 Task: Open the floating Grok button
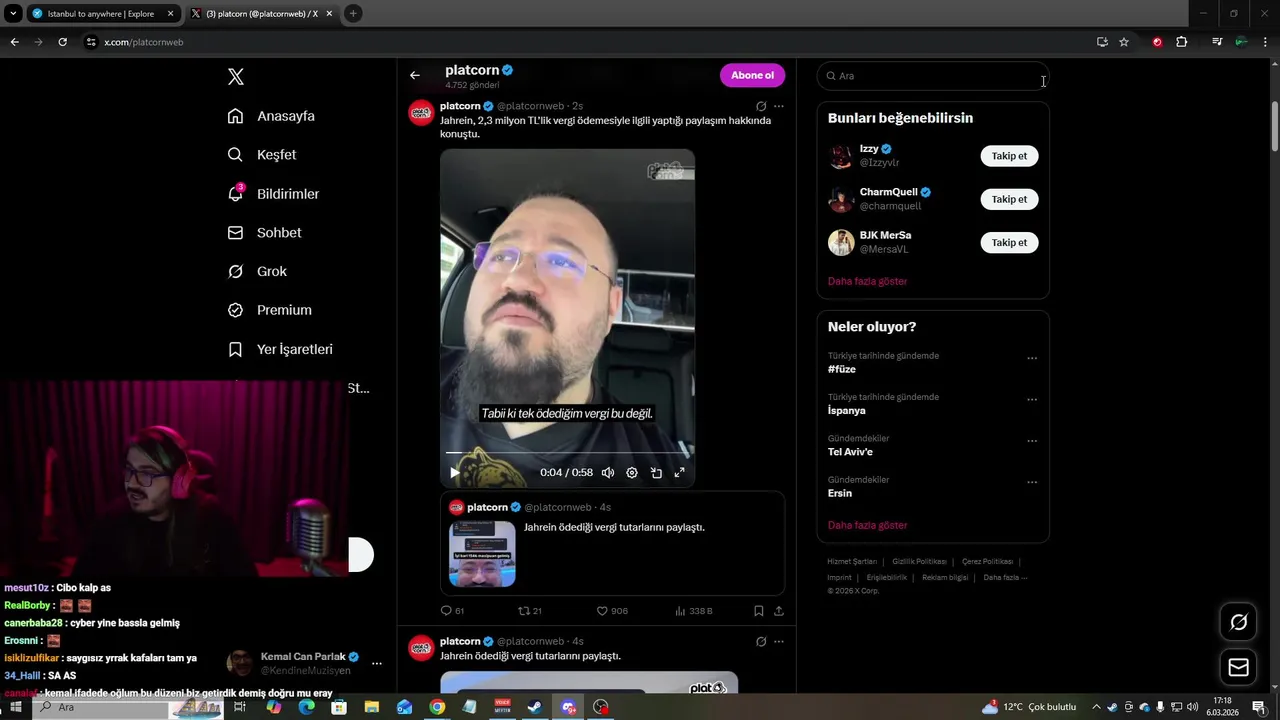[x=1238, y=622]
